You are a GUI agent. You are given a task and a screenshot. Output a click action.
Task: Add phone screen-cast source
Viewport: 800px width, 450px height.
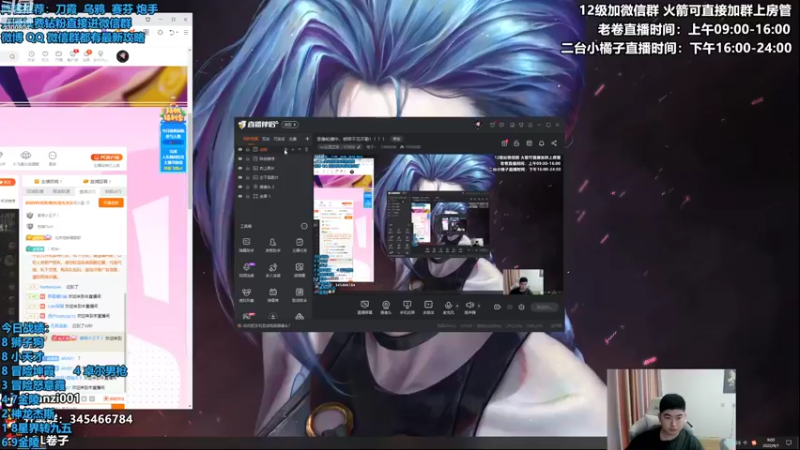407,307
